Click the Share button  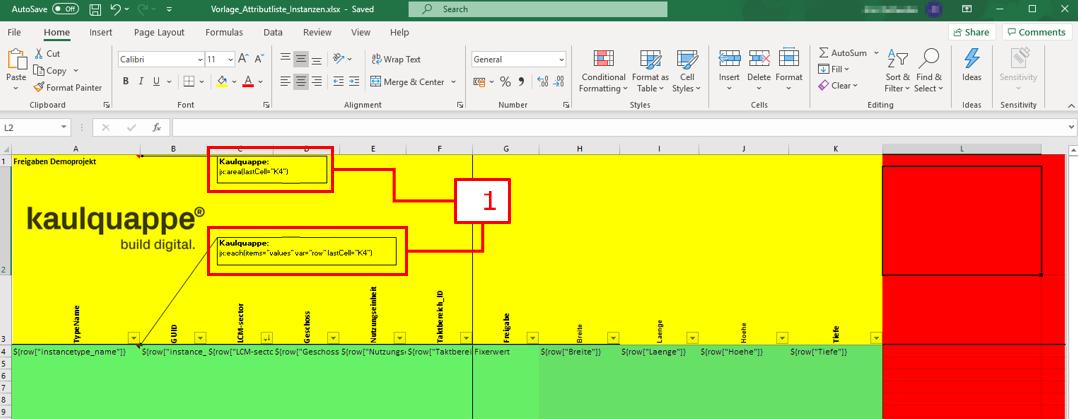[x=971, y=32]
